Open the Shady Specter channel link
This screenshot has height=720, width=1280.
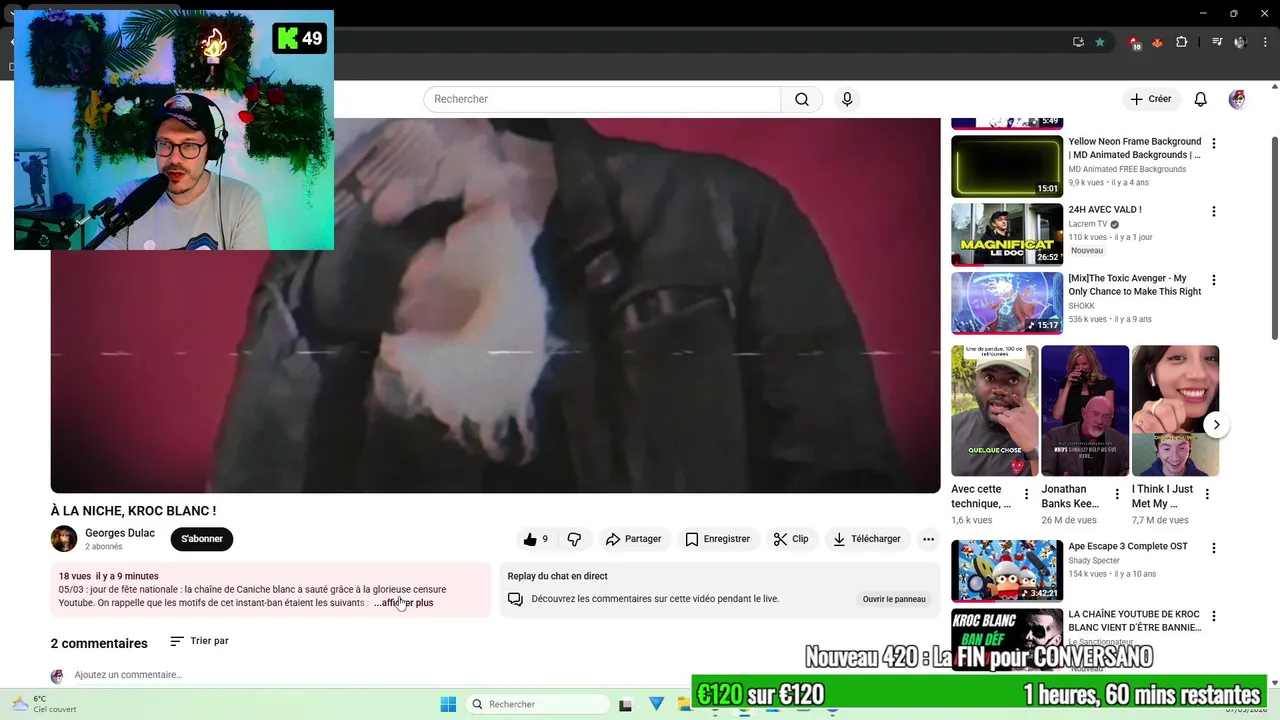coord(1095,560)
